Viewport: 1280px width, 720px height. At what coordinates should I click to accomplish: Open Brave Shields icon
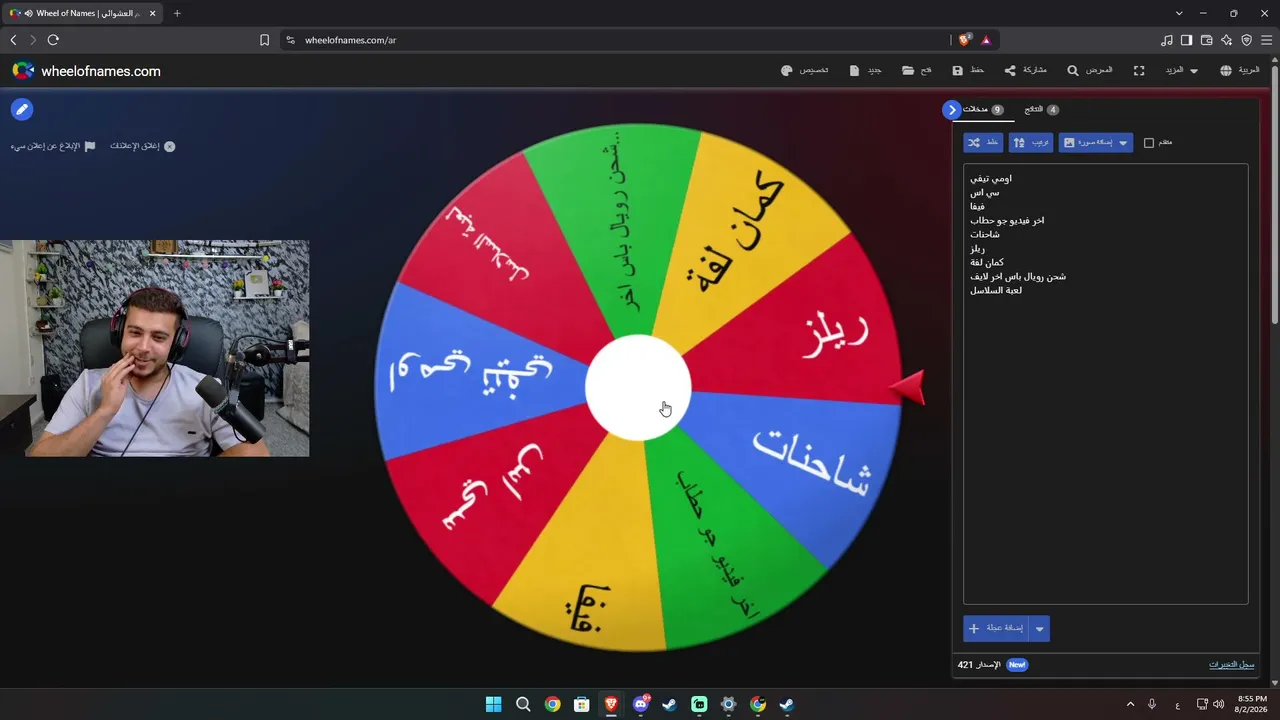pyautogui.click(x=965, y=40)
